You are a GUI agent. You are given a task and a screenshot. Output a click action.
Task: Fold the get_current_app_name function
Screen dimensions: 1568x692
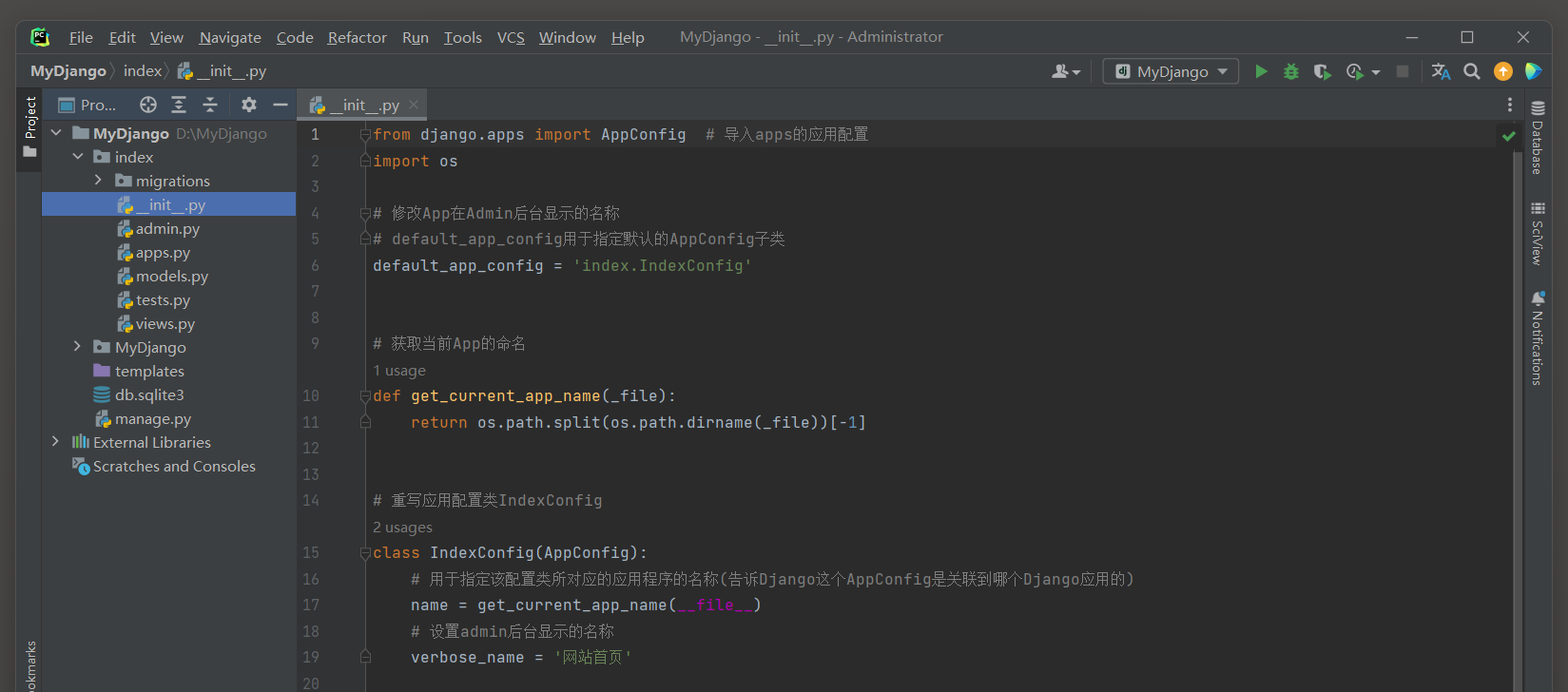pos(365,396)
